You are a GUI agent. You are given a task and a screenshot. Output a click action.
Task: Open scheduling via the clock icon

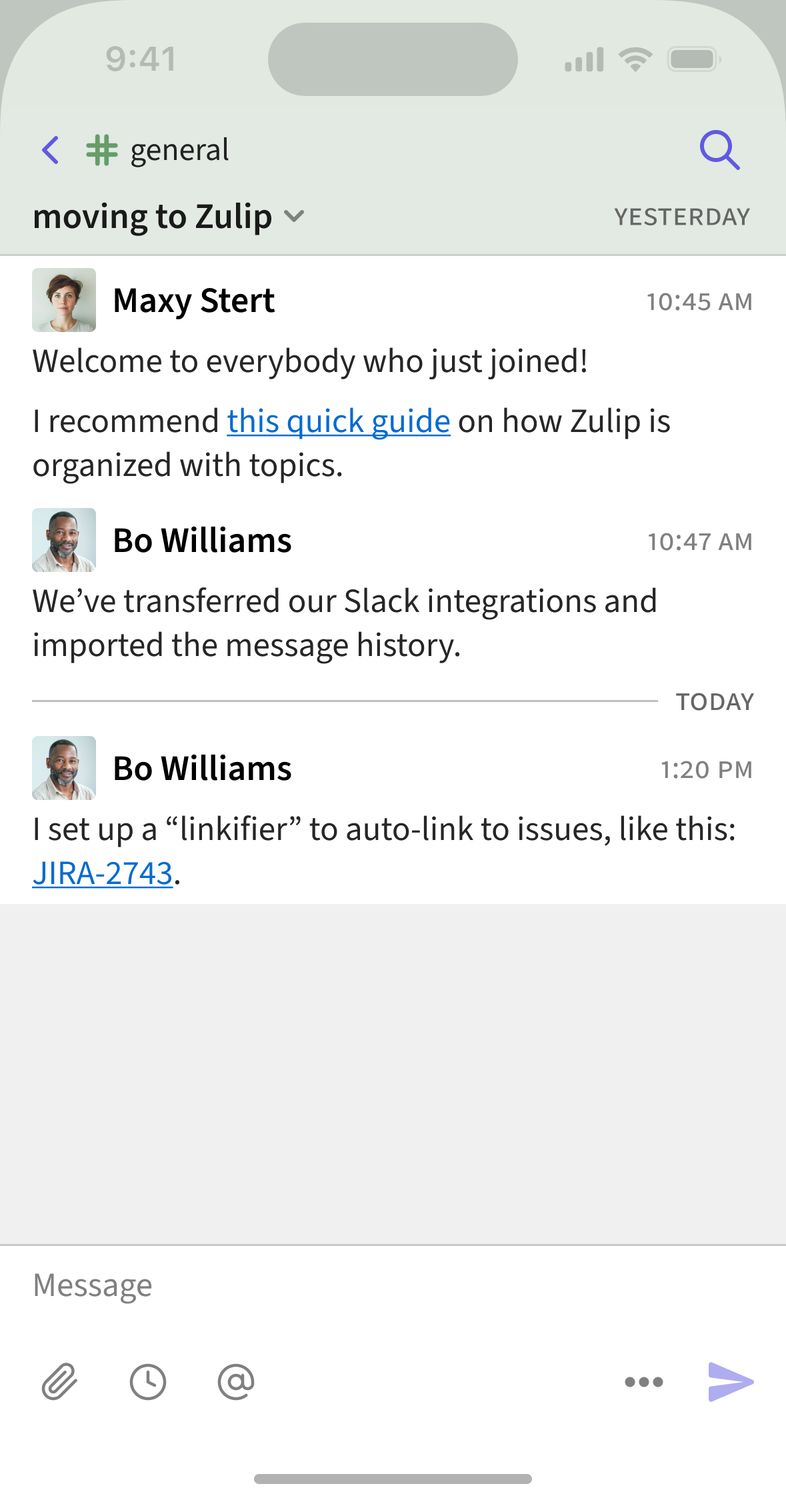tap(148, 1382)
